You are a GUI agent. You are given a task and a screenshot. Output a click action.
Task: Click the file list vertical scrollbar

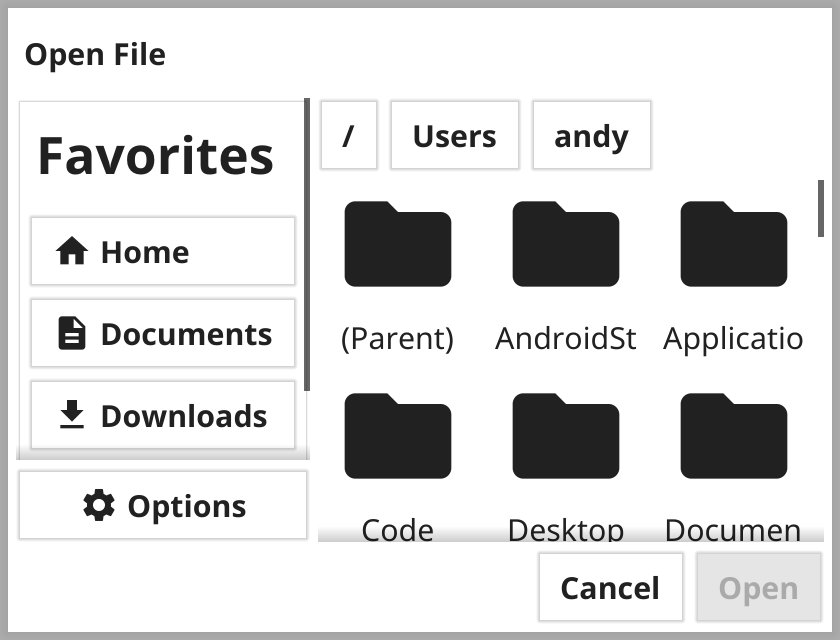(820, 208)
